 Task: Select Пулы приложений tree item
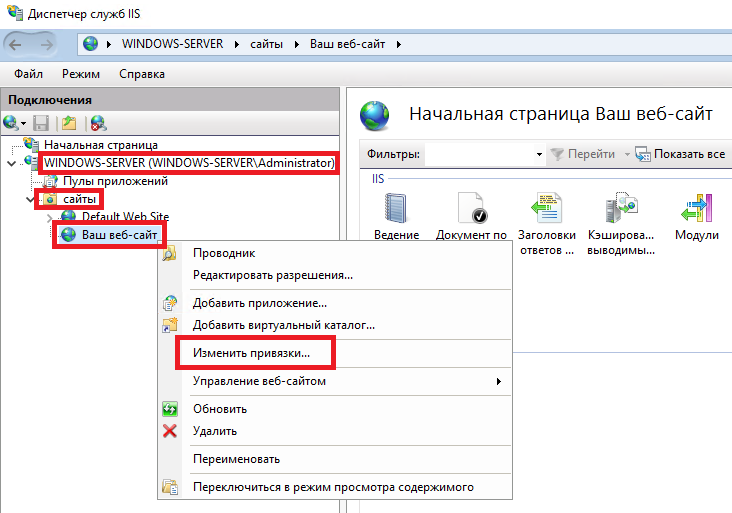tap(115, 181)
